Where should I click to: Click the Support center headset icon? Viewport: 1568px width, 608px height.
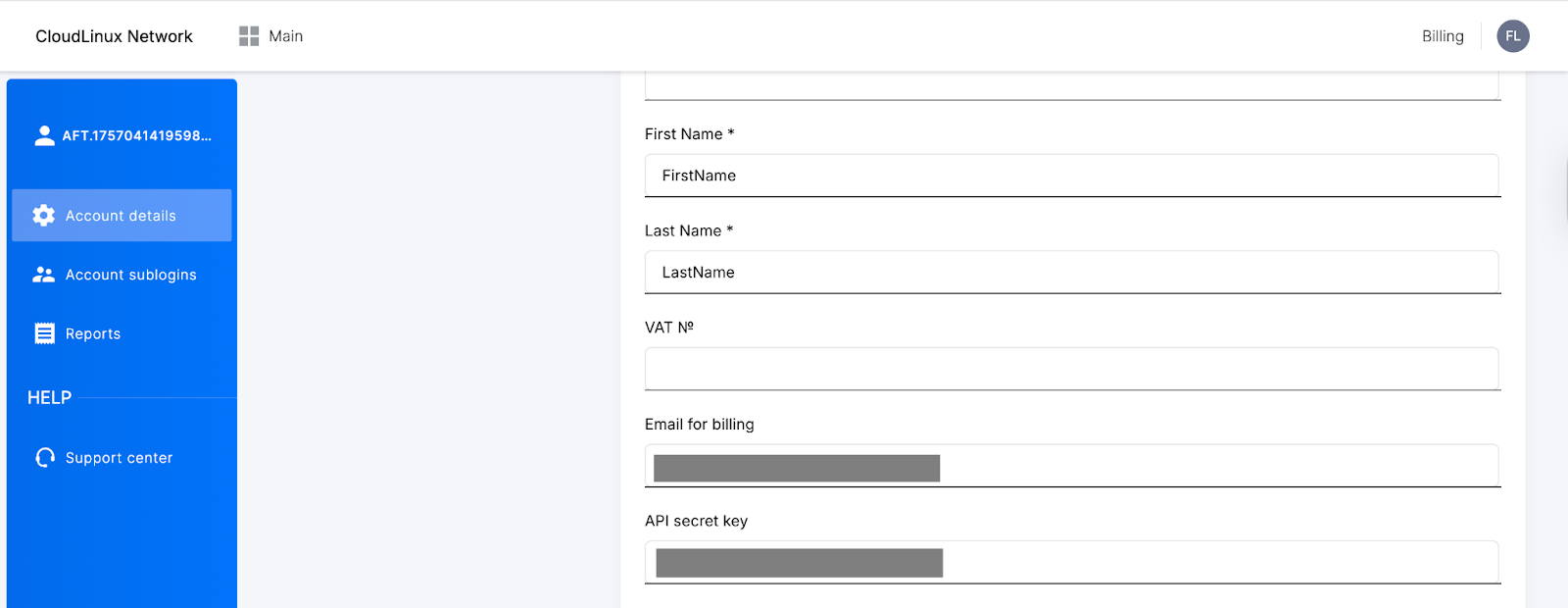point(45,458)
